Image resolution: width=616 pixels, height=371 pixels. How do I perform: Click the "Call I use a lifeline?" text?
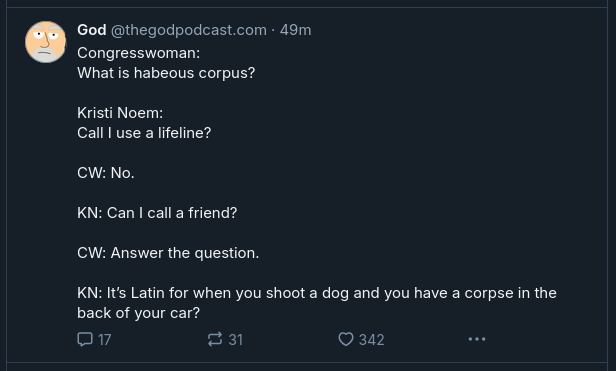(144, 133)
